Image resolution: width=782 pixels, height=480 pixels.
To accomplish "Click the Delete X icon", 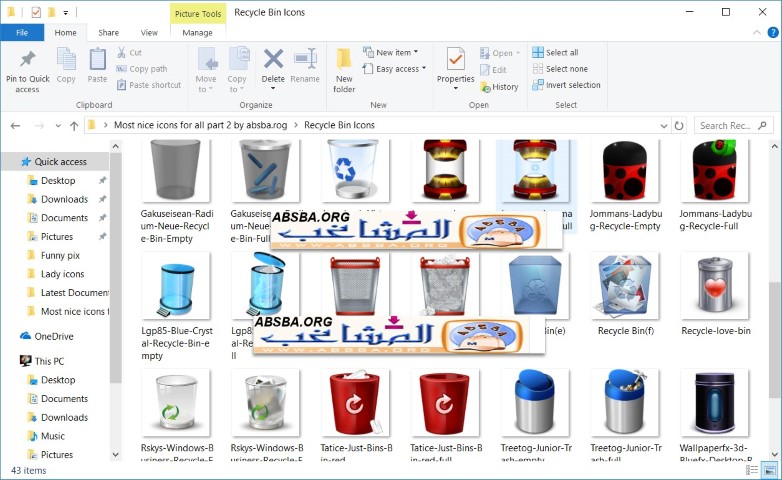I will click(273, 59).
